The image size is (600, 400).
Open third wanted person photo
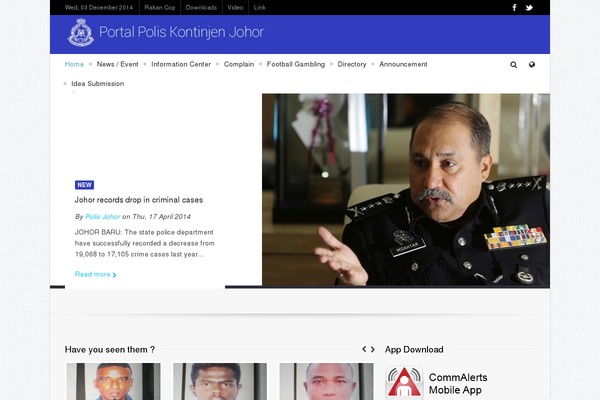pyautogui.click(x=326, y=382)
